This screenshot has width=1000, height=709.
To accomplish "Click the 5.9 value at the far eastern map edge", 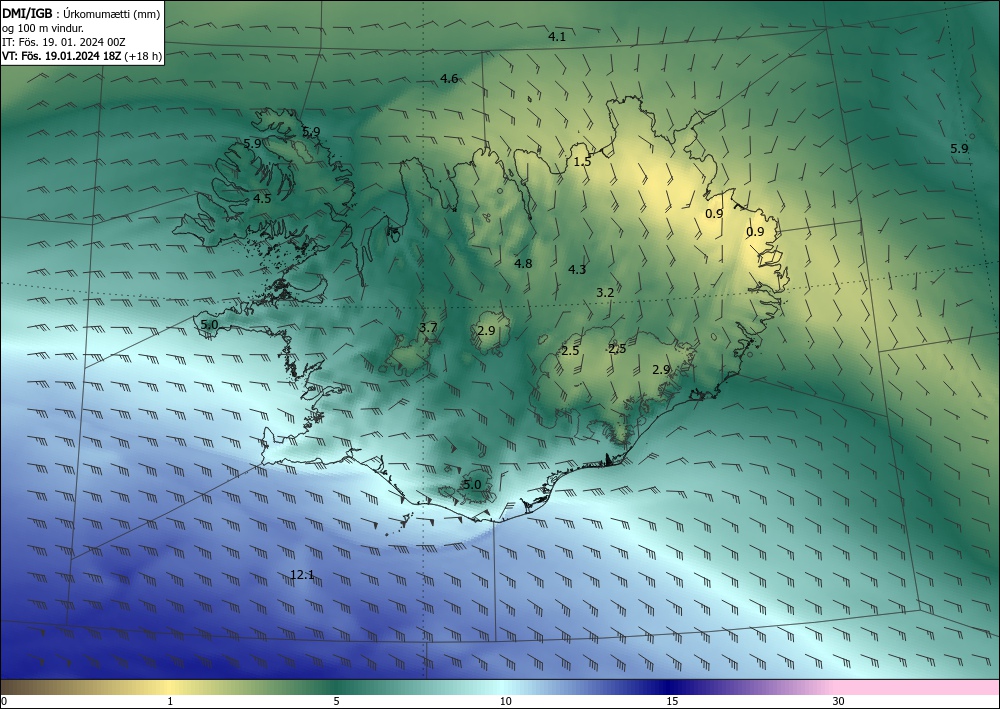I will (x=959, y=149).
